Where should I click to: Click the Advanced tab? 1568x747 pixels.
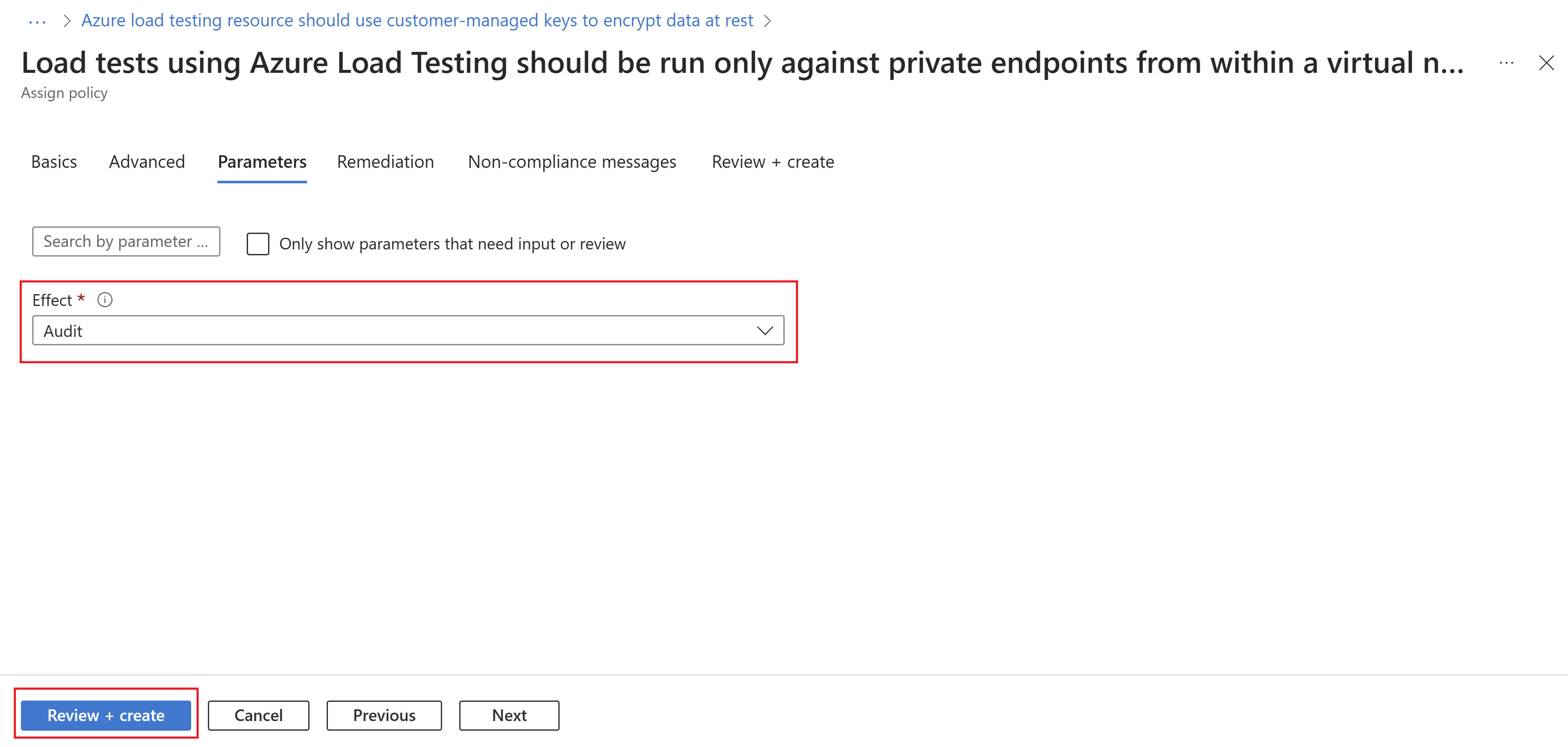147,162
